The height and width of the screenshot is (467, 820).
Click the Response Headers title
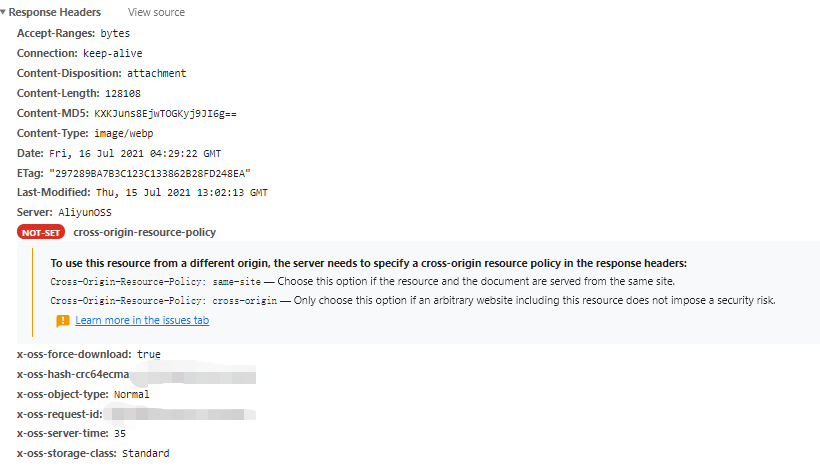[x=55, y=12]
